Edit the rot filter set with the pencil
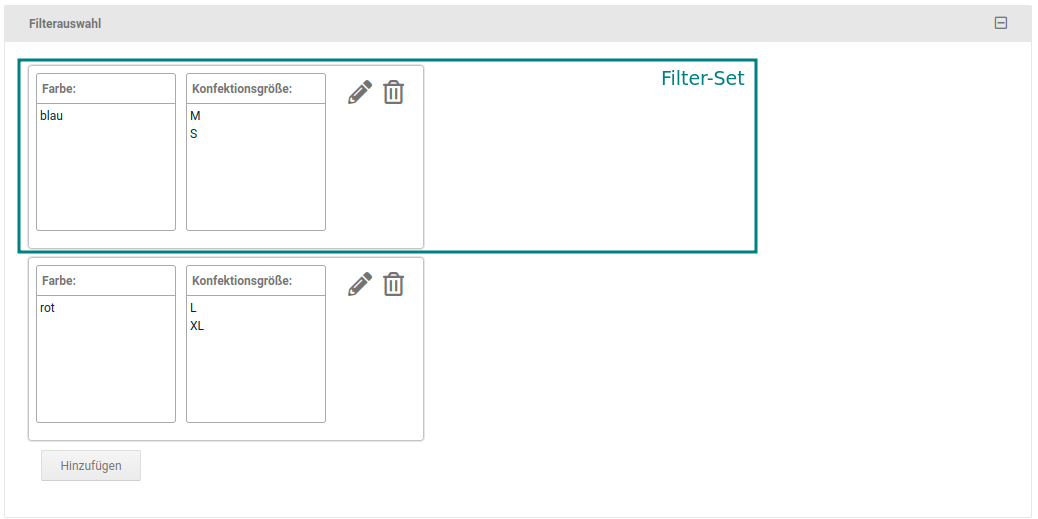 click(x=360, y=285)
